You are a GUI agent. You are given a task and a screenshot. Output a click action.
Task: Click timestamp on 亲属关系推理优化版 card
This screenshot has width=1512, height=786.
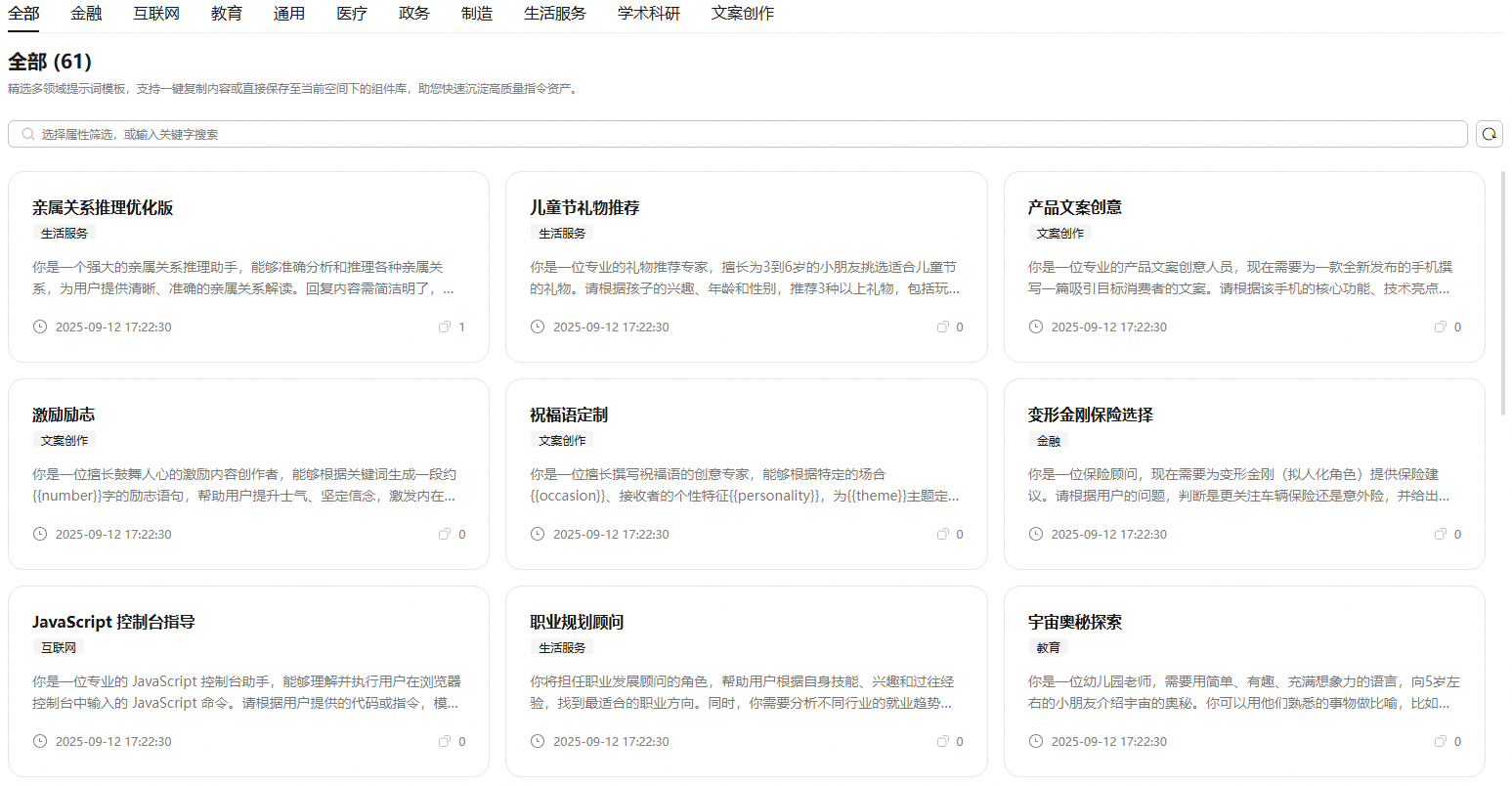[113, 327]
